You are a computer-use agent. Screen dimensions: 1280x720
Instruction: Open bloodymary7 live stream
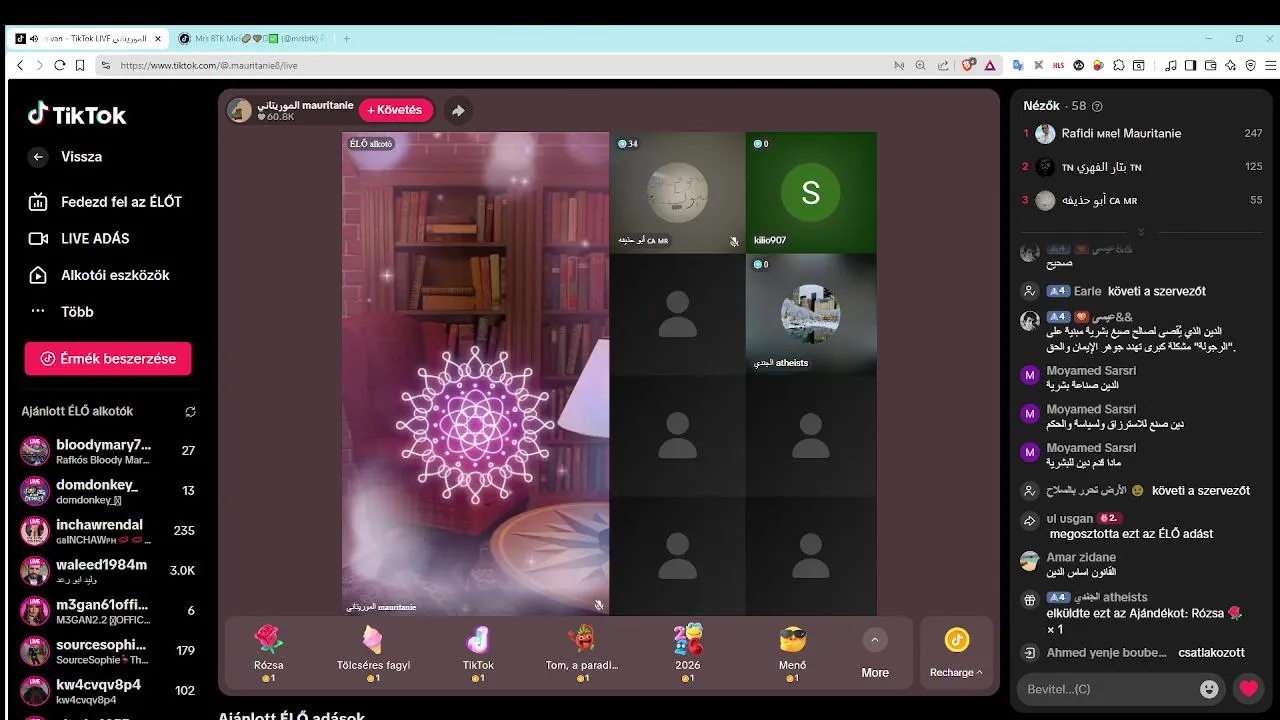(x=108, y=451)
